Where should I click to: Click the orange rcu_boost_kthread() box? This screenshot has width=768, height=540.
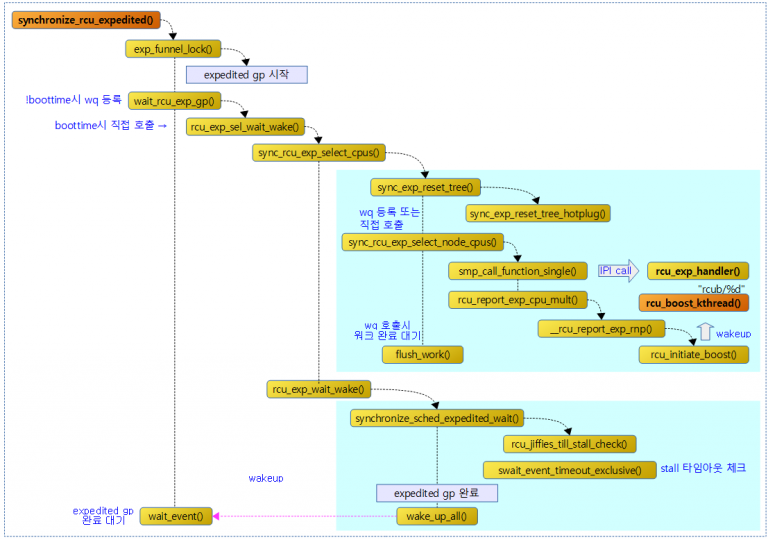(x=694, y=303)
